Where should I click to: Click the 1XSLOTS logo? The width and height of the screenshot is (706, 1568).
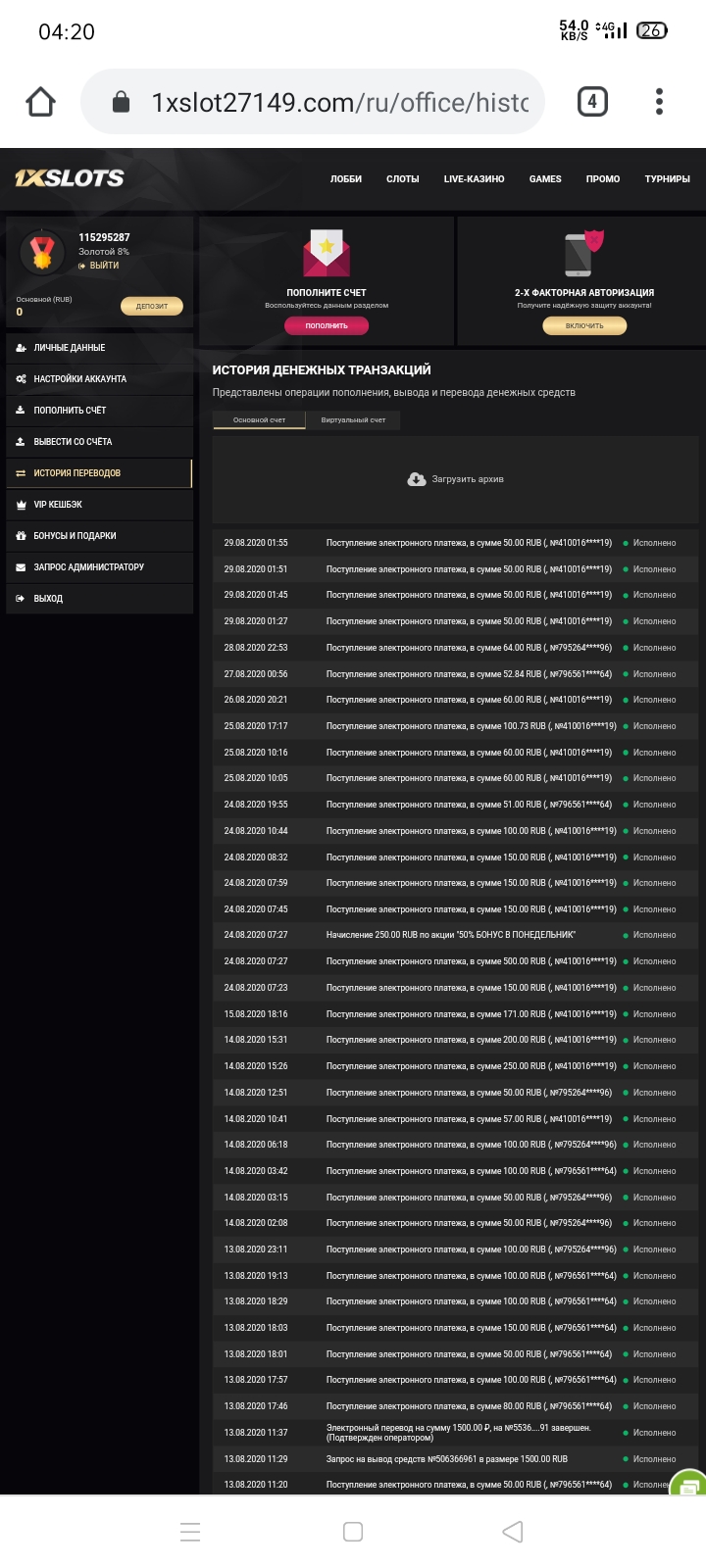(x=70, y=178)
